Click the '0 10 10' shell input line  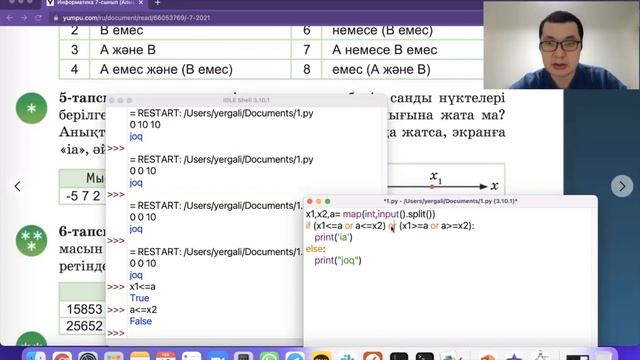pyautogui.click(x=145, y=125)
